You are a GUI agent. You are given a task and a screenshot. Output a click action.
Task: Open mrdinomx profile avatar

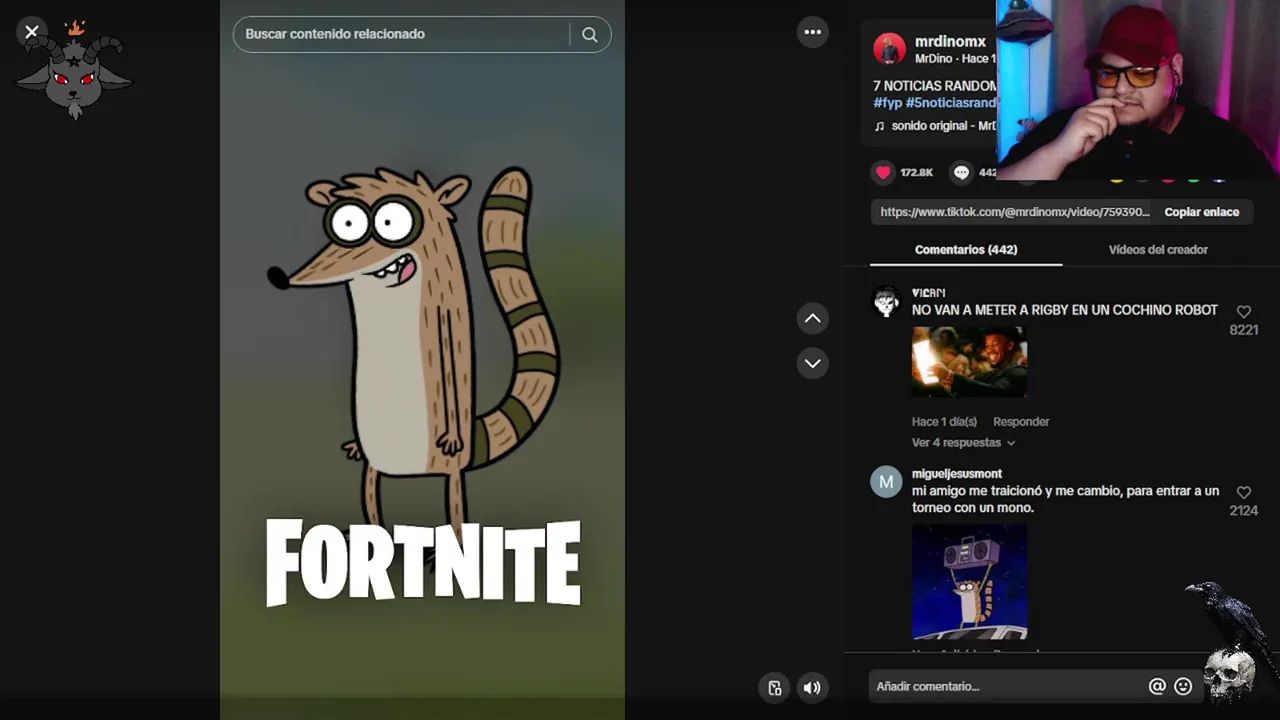click(x=889, y=49)
